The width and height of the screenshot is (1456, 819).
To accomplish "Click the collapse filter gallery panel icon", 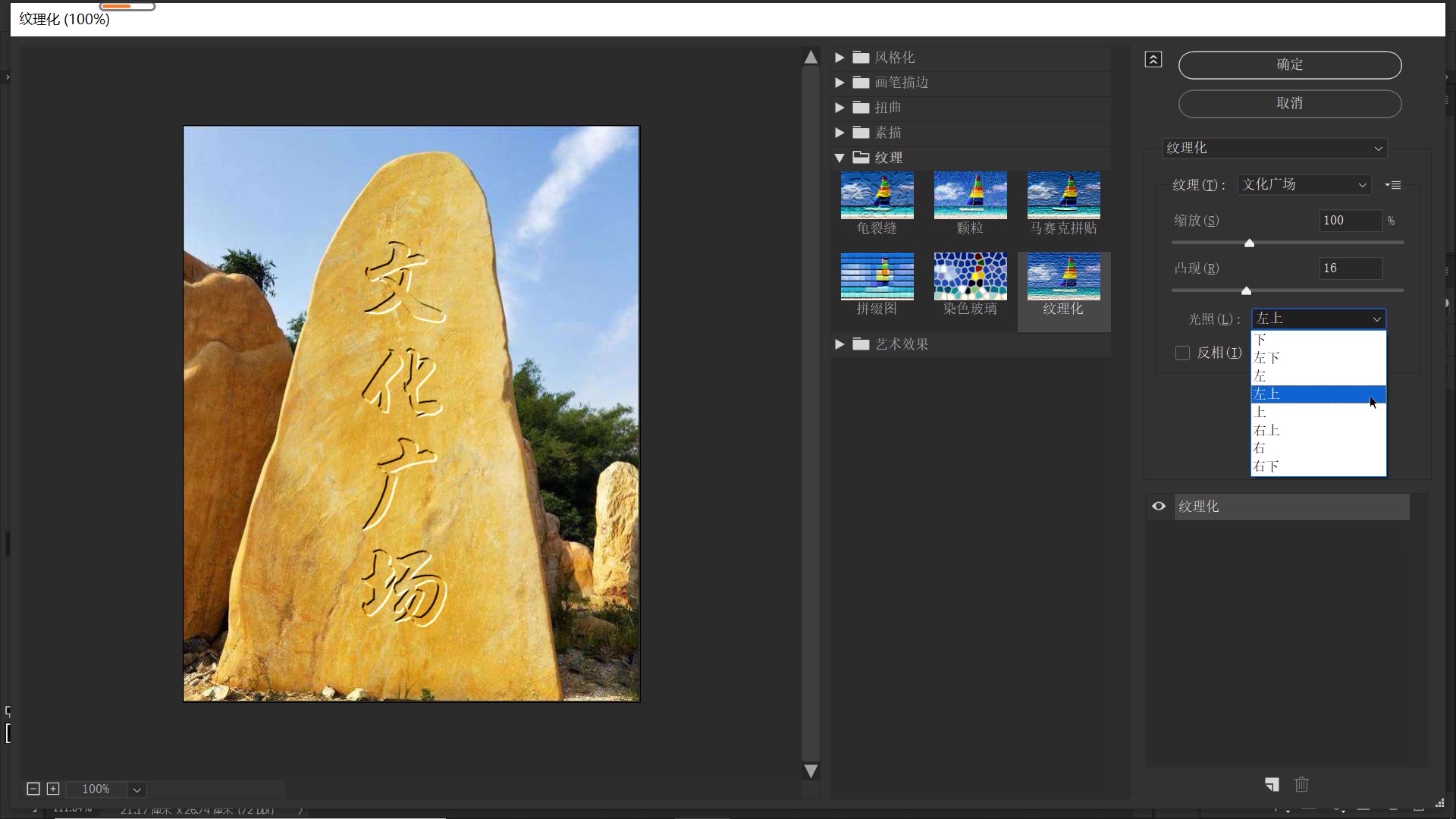I will [x=1153, y=59].
